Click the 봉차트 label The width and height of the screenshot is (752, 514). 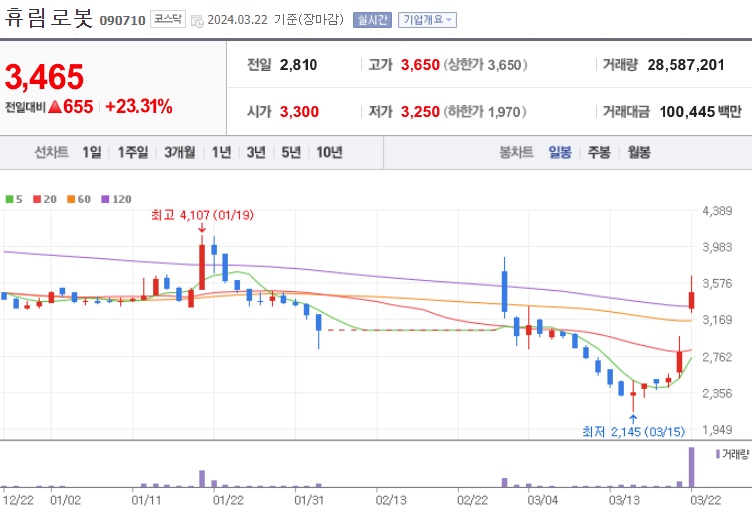coord(517,152)
